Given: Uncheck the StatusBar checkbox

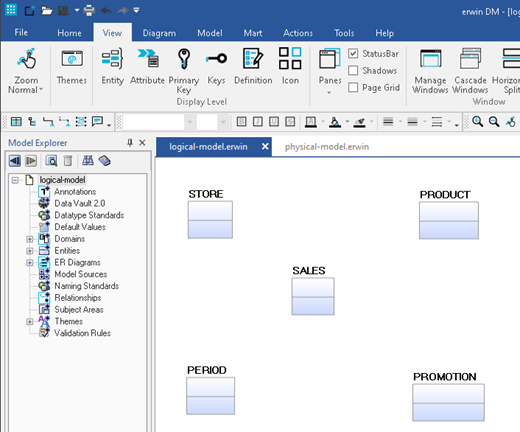Looking at the screenshot, I should click(x=353, y=53).
